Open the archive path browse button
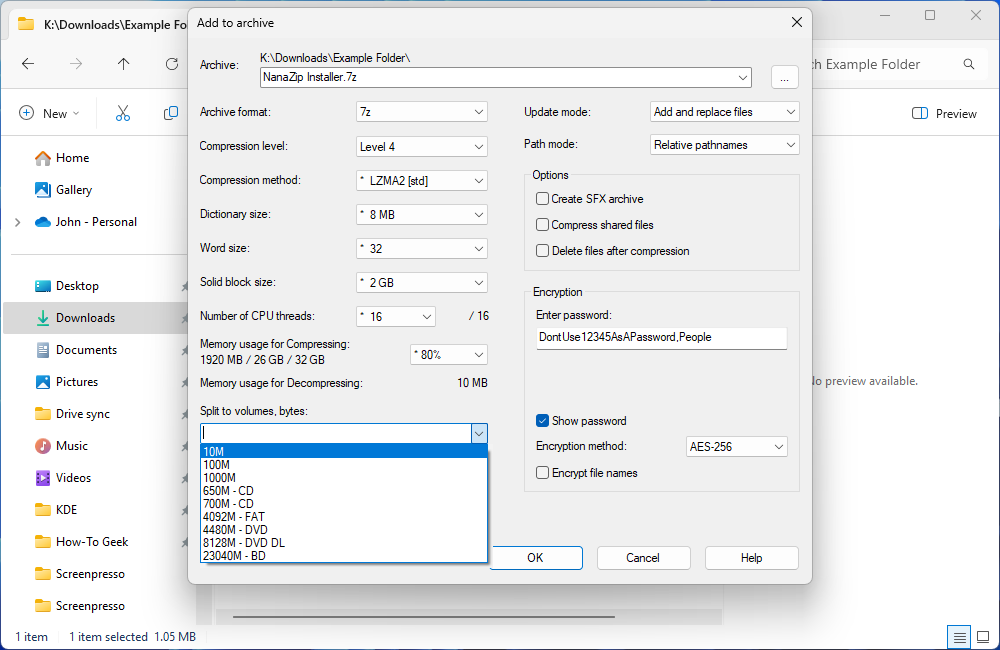This screenshot has height=650, width=1000. tap(785, 76)
